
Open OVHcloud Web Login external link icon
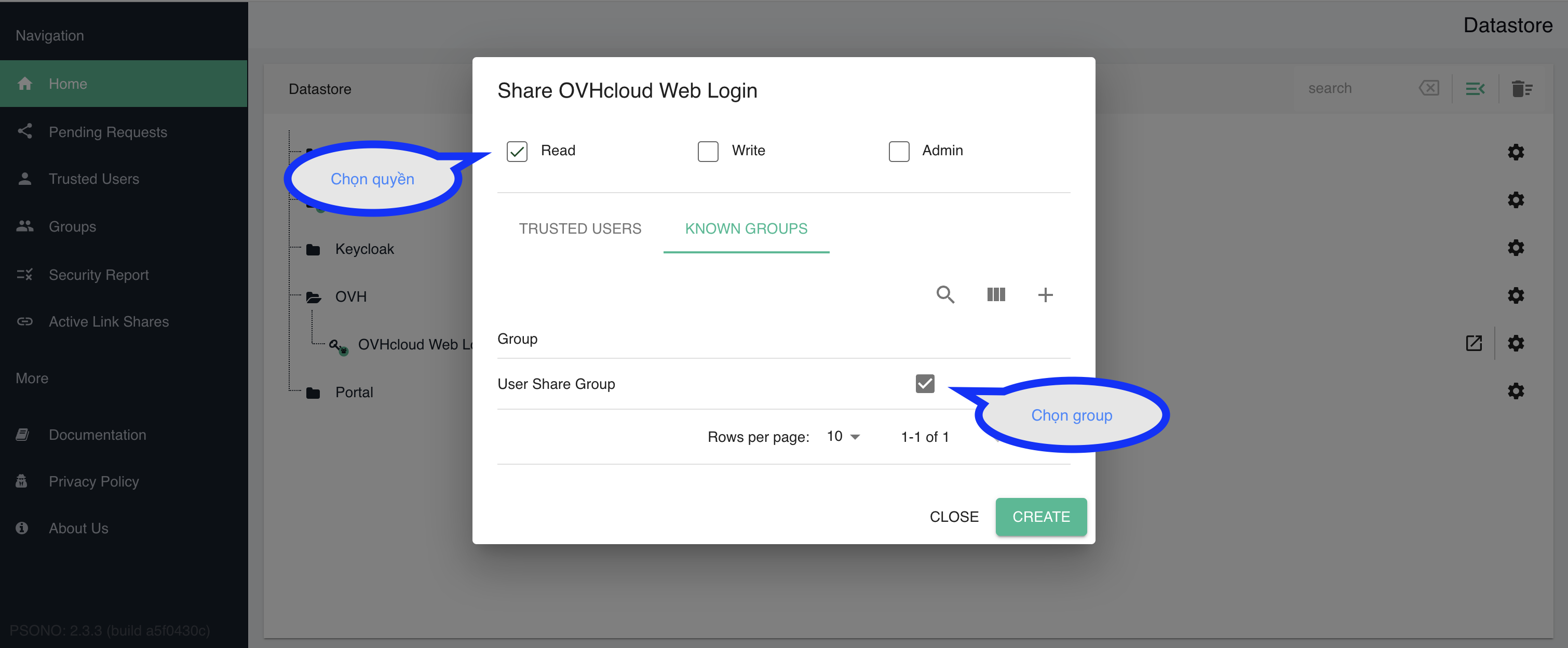point(1473,343)
